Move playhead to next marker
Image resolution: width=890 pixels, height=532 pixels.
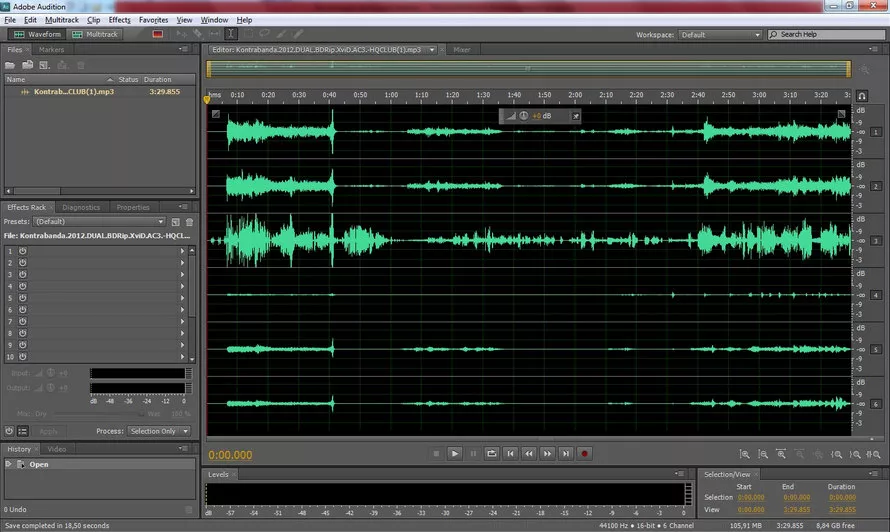[566, 454]
